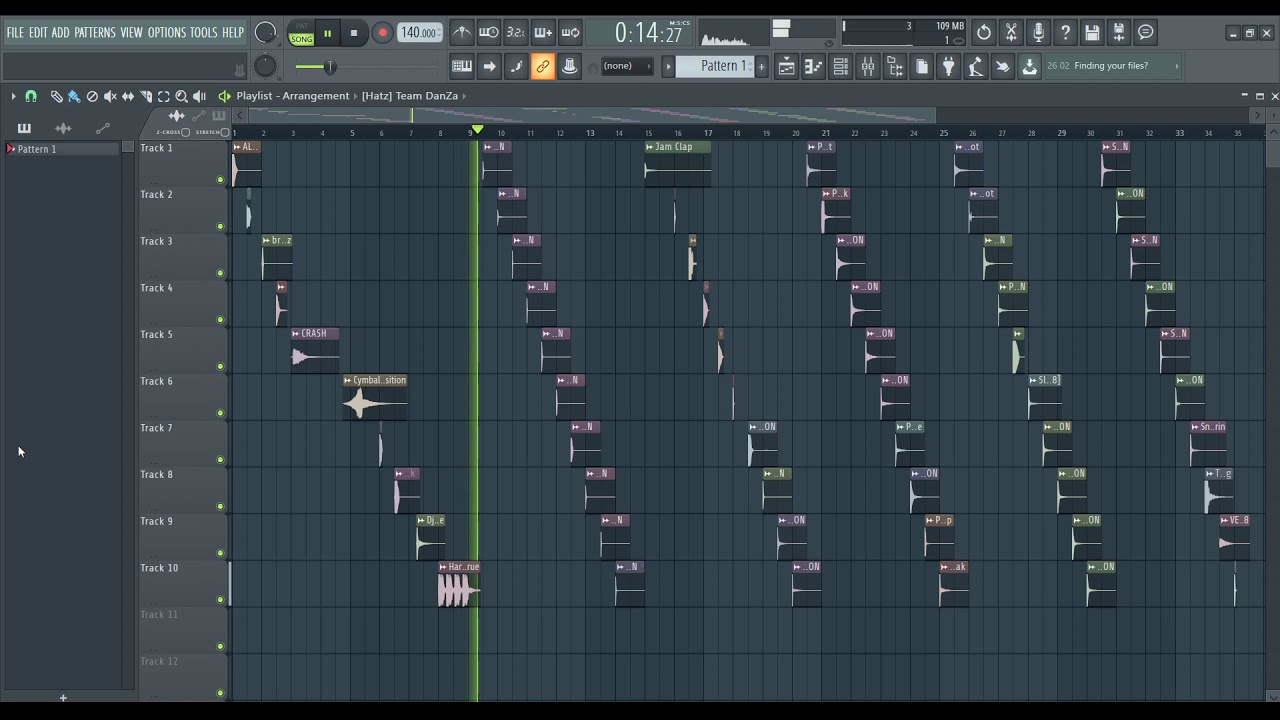Open the ADD menu
Screen dimensions: 1280x720
pyautogui.click(x=60, y=33)
